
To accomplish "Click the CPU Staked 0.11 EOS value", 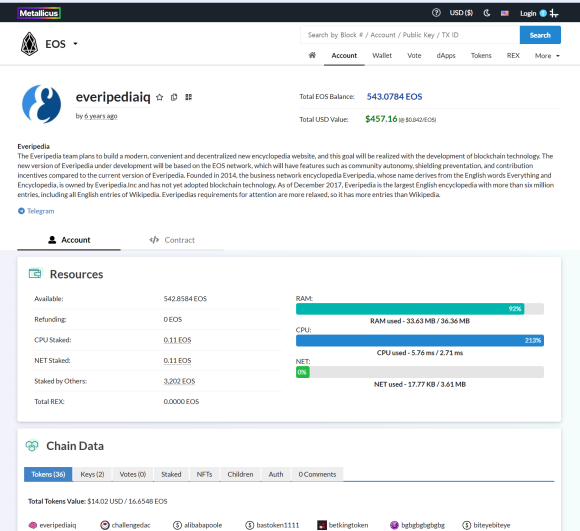I will 177,340.
